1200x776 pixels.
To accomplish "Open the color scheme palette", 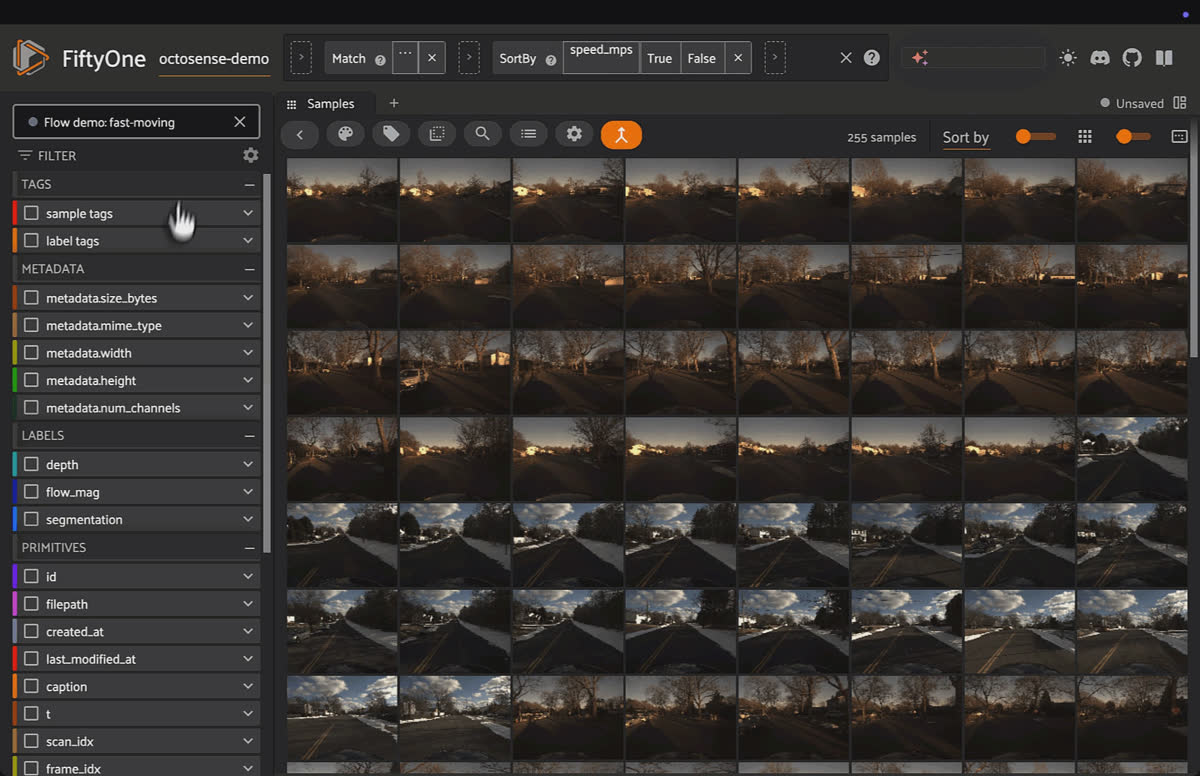I will (x=345, y=134).
